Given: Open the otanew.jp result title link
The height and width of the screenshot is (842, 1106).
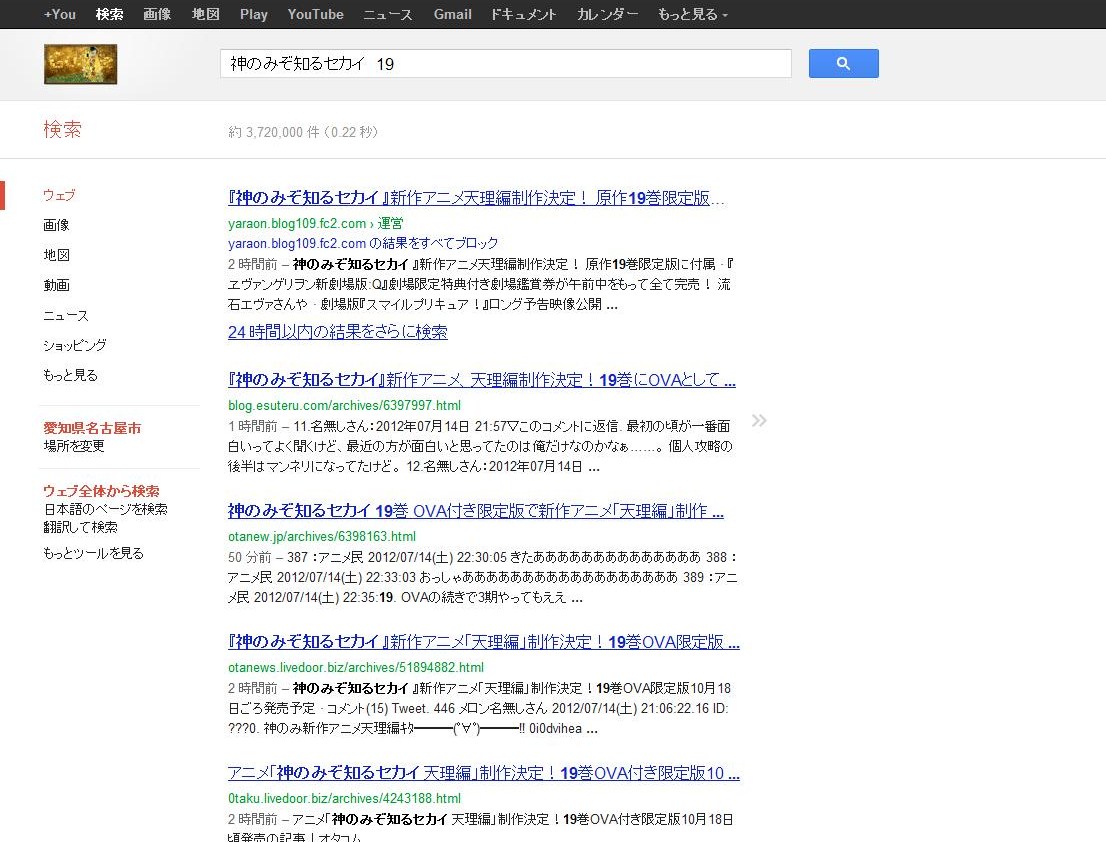Looking at the screenshot, I should click(x=476, y=511).
